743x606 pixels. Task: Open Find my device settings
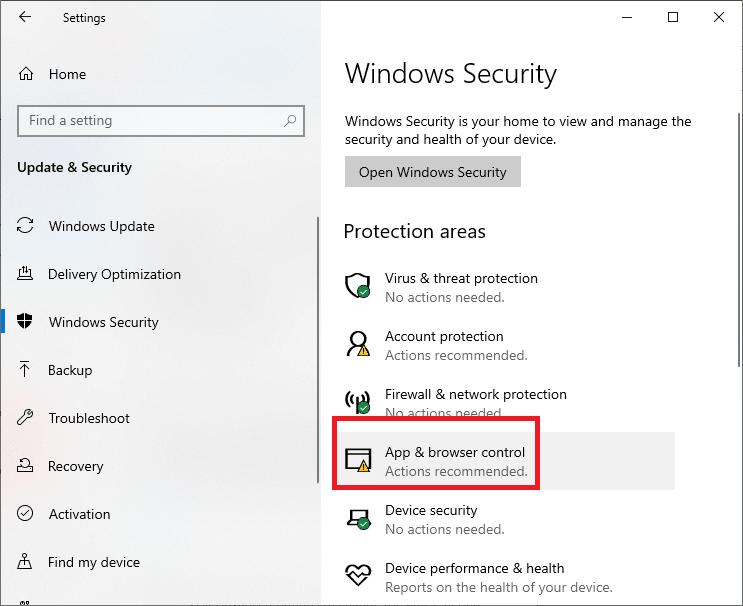pos(93,562)
